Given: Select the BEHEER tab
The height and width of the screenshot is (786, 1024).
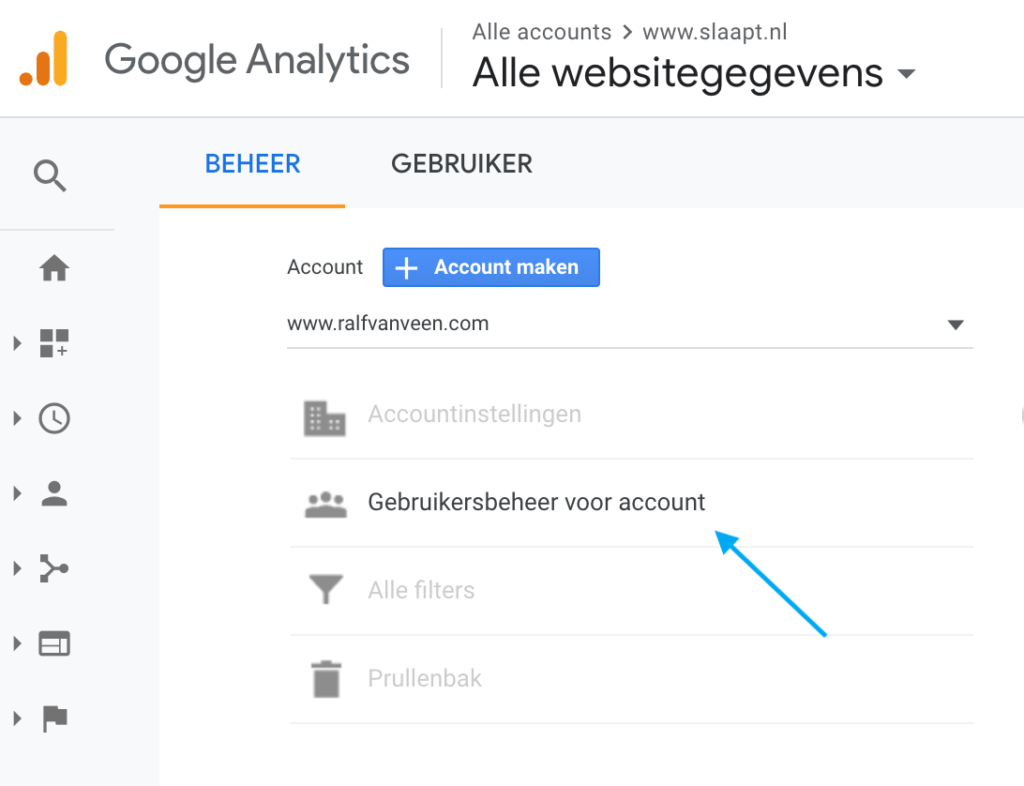Looking at the screenshot, I should [x=252, y=163].
